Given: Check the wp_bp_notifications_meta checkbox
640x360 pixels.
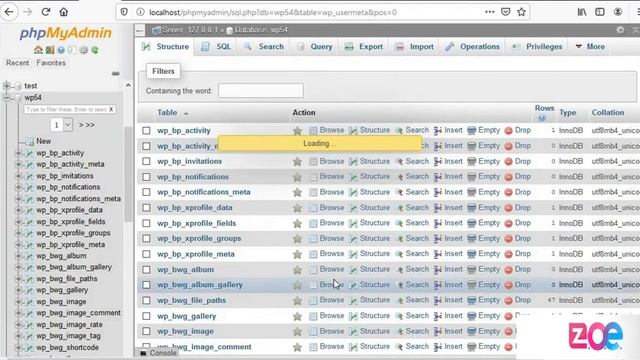Looking at the screenshot, I should (x=146, y=192).
